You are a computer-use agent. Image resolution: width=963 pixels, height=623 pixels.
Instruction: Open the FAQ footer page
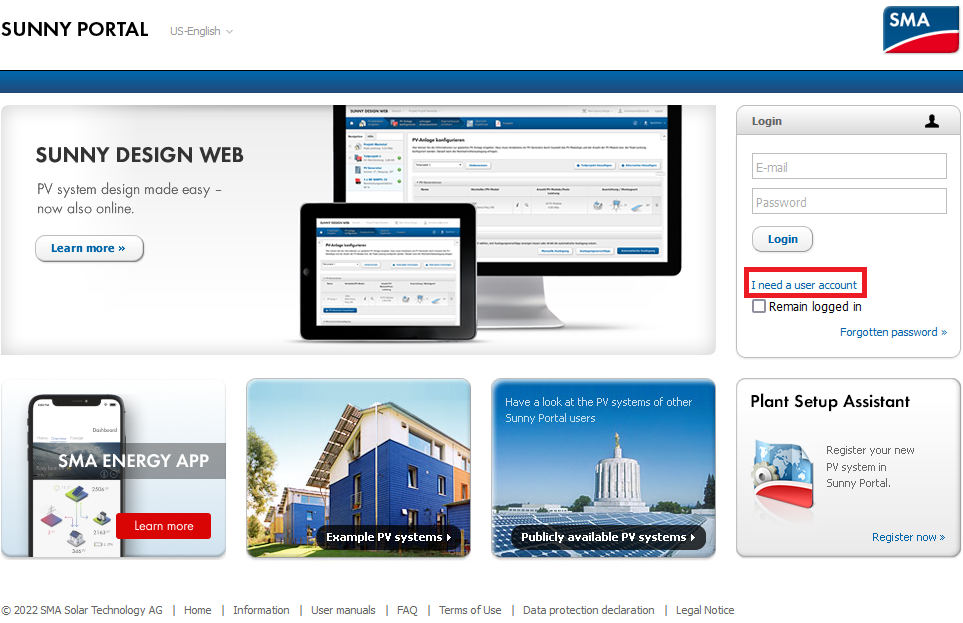pos(407,610)
